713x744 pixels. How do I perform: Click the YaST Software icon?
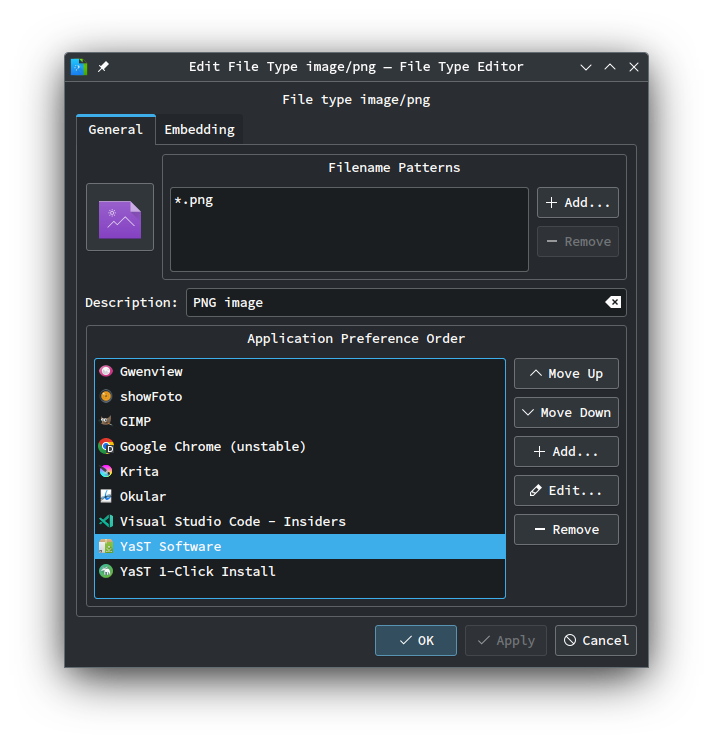click(106, 547)
